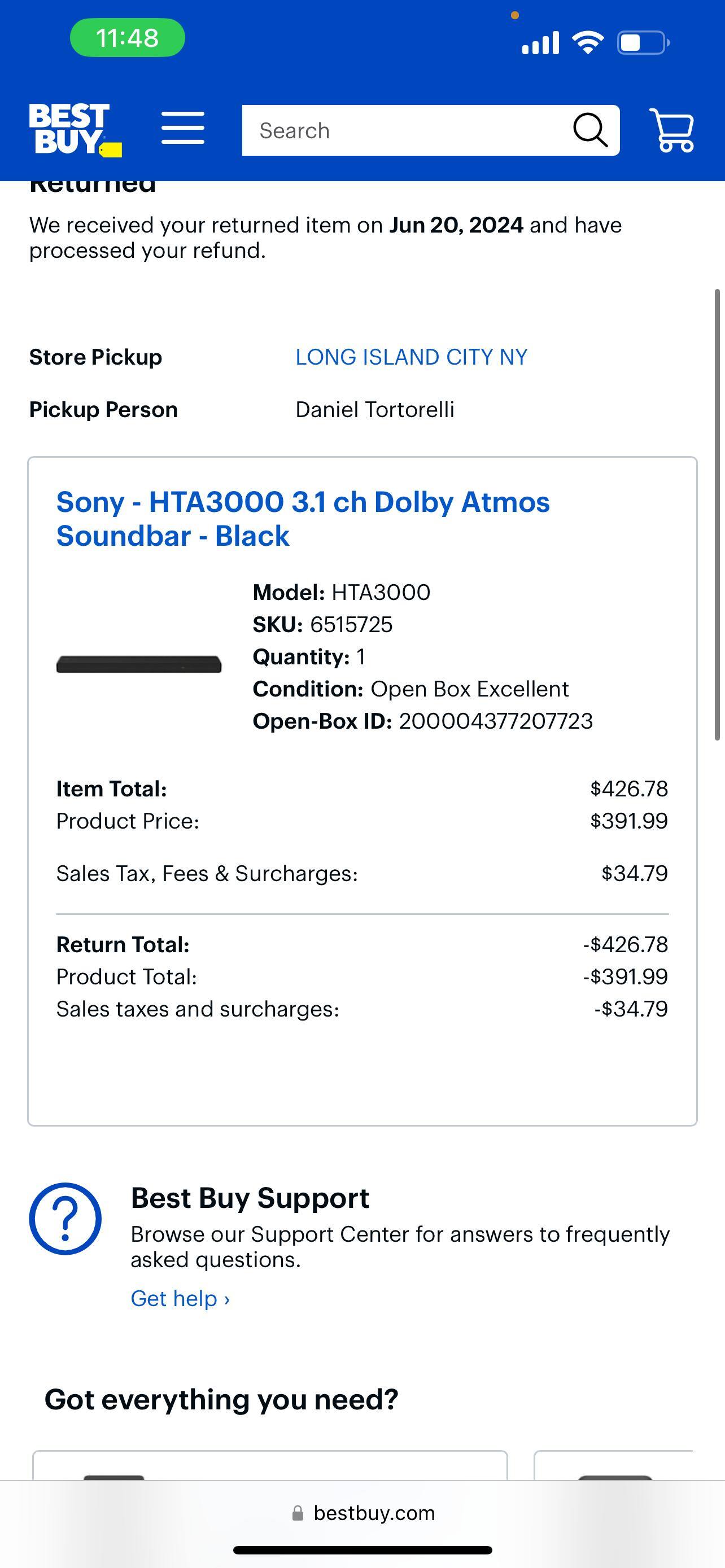This screenshot has width=725, height=1568.
Task: Click the page scrollbar on the right edge
Action: (x=717, y=514)
